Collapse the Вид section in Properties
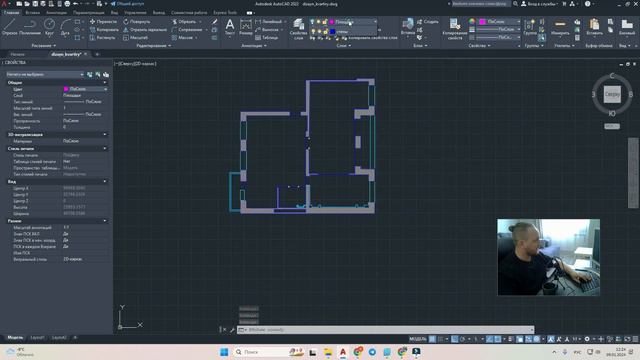 tap(105, 181)
